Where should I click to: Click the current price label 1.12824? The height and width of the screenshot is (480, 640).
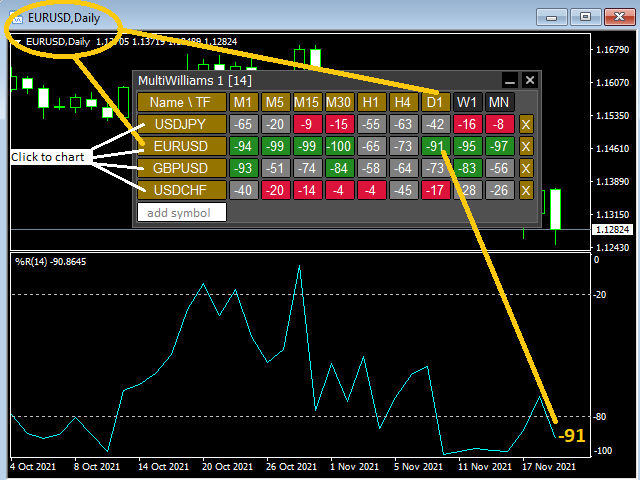click(x=612, y=229)
